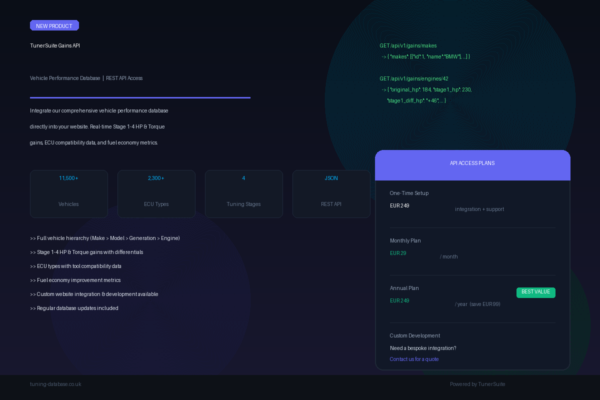Click the JSON REST API stat card

coord(331,194)
